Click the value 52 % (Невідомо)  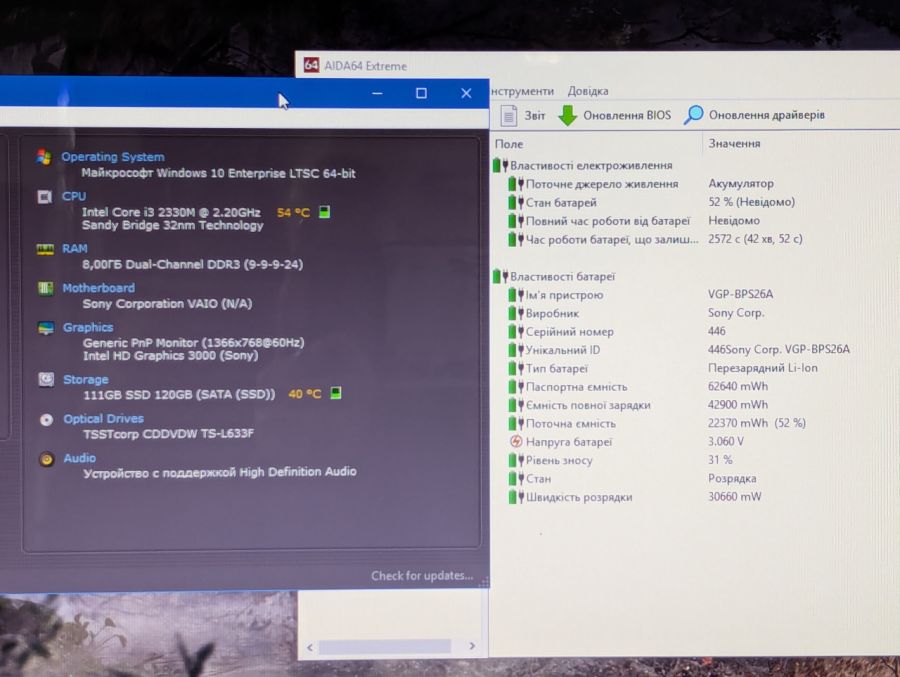coord(751,202)
